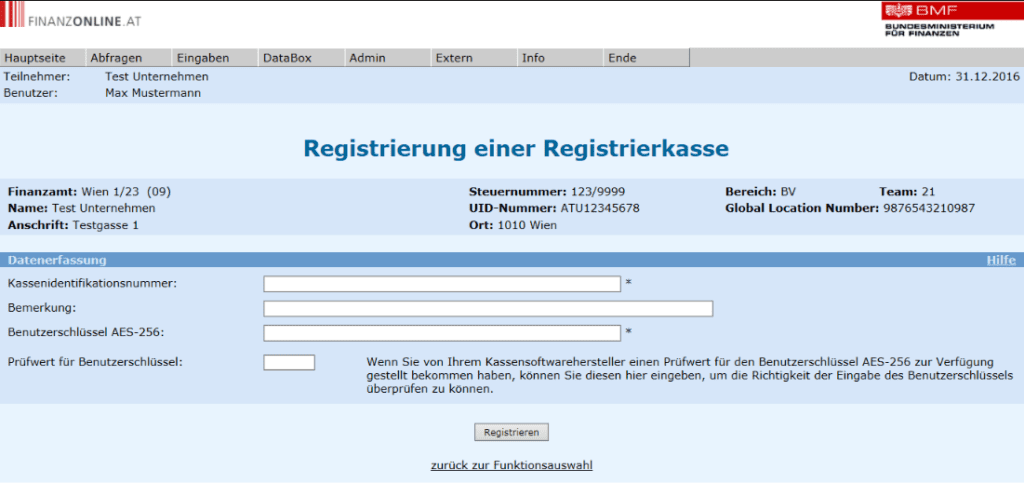Open the Extern menu
Viewport: 1024px width, 483px height.
point(454,58)
